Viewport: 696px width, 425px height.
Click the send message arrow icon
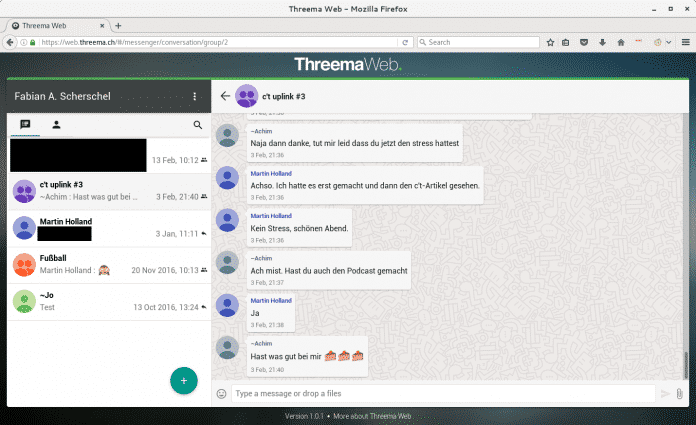click(665, 393)
